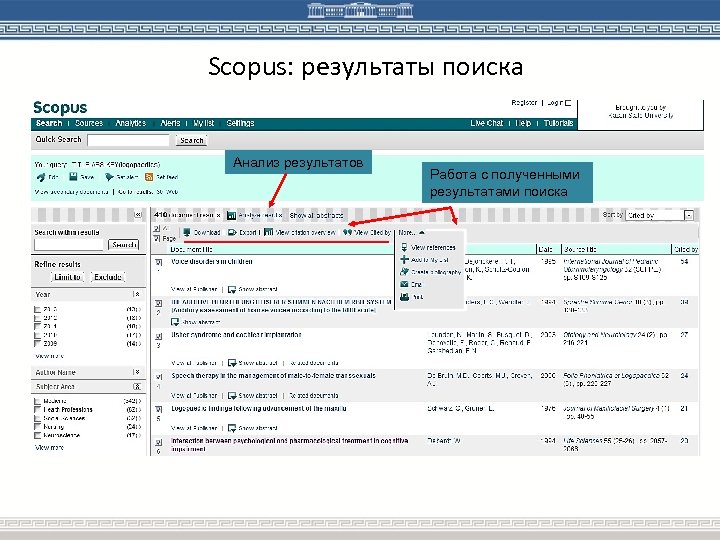Tick the 2009 year filter checkbox
Screen dimensions: 720x540
pos(38,343)
